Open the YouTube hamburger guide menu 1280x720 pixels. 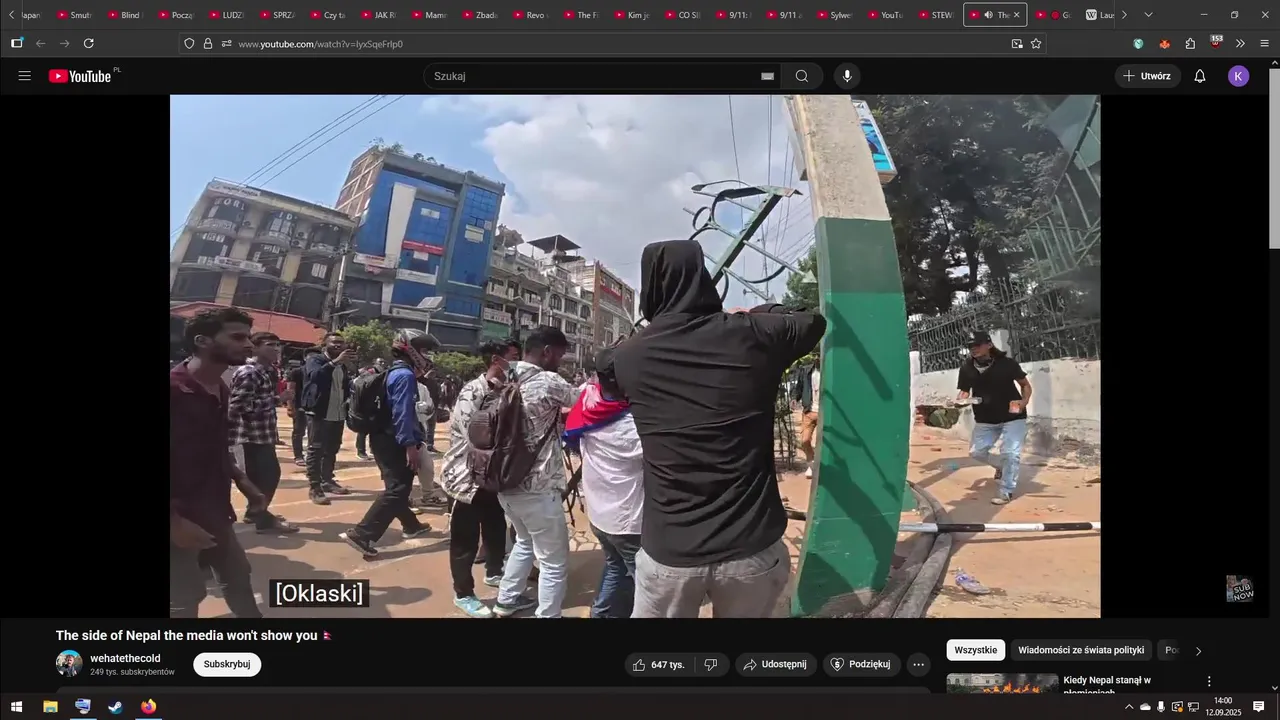click(25, 76)
